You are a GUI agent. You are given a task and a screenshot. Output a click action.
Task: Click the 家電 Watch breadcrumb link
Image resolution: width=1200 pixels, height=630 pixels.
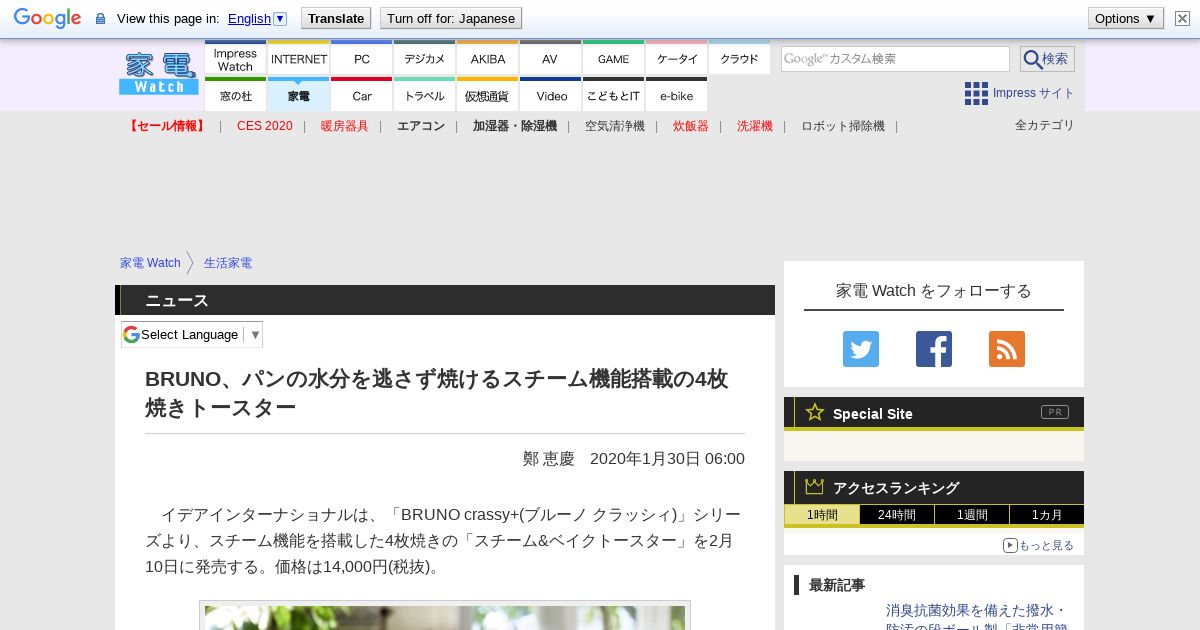pyautogui.click(x=150, y=263)
